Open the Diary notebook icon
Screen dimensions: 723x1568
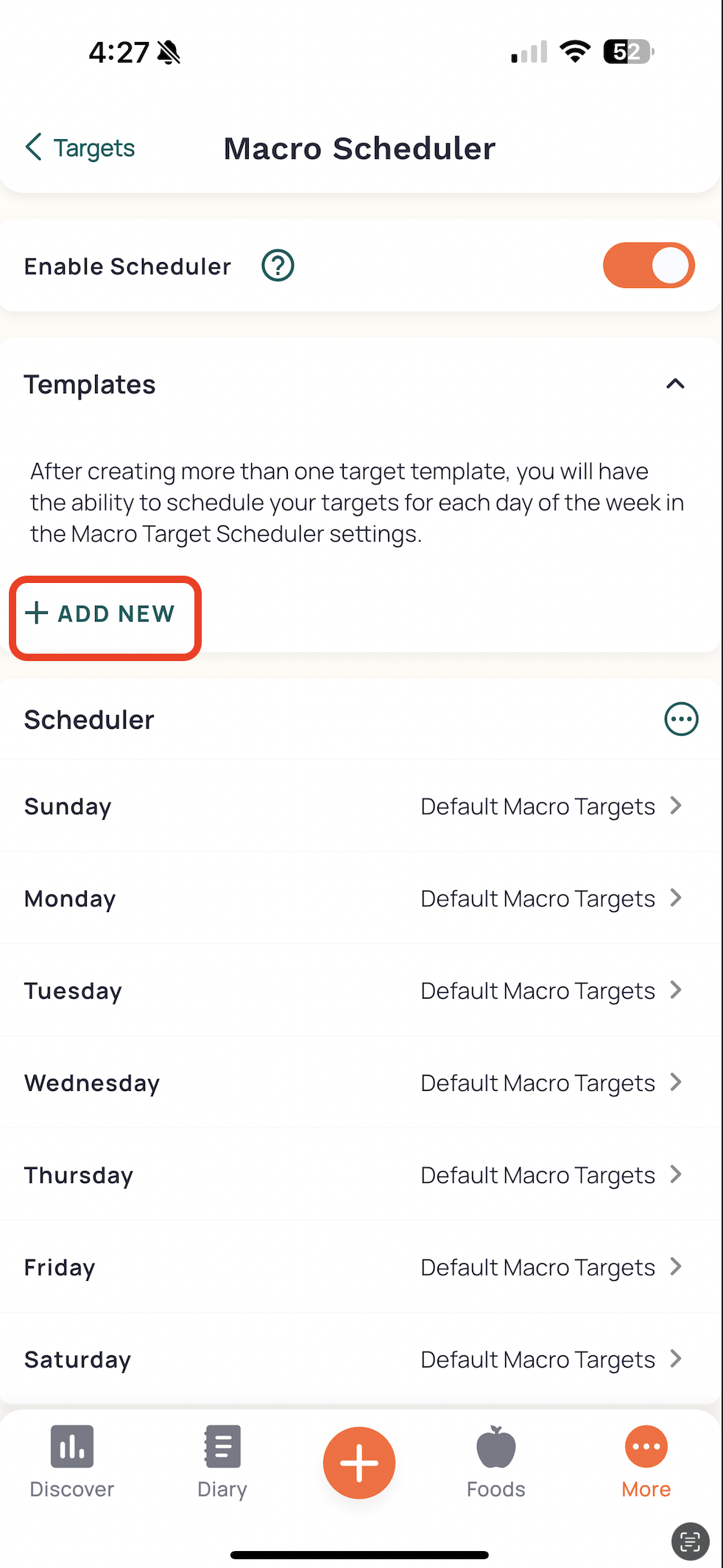click(222, 1447)
